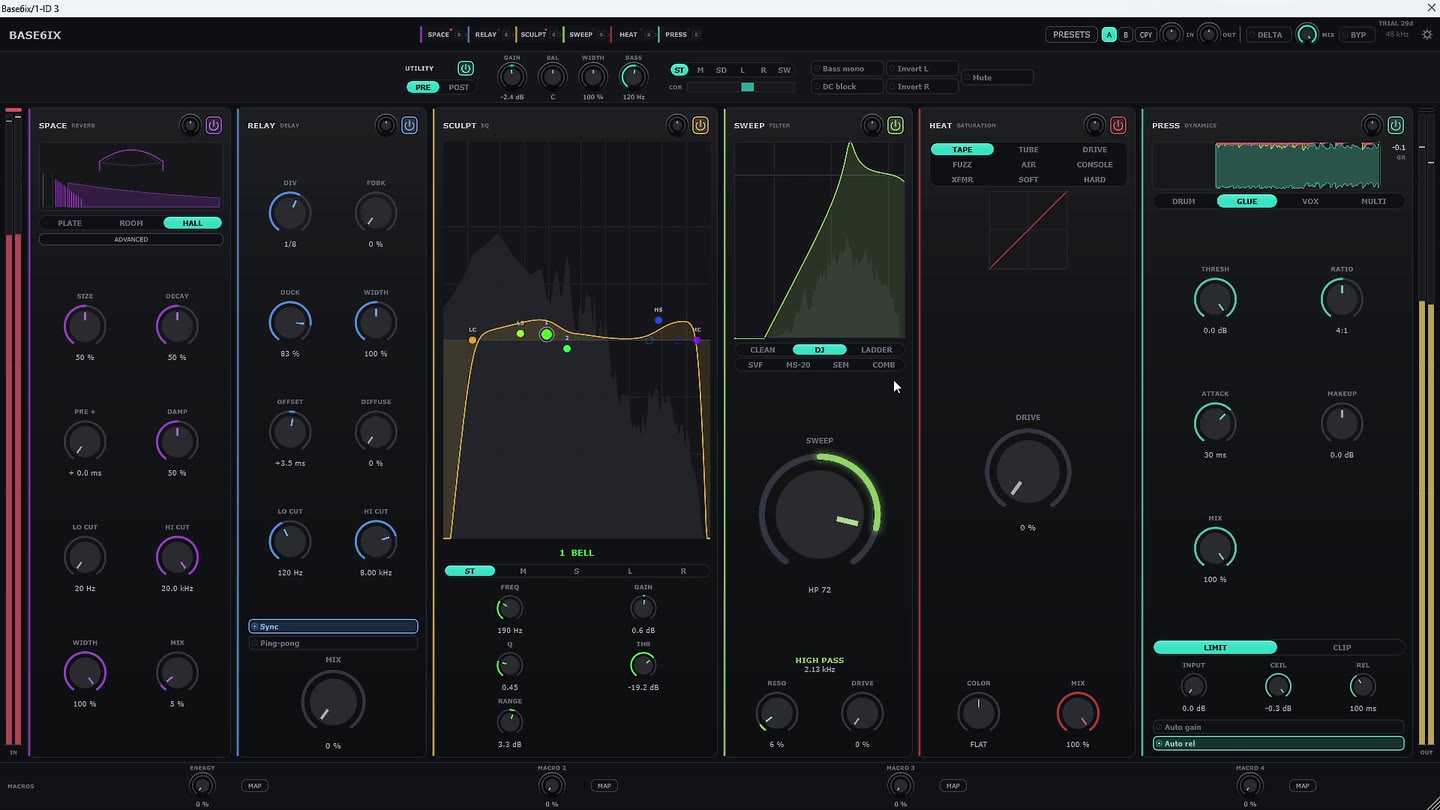The height and width of the screenshot is (810, 1440).
Task: Toggle the DELTA monitor button
Action: pos(1270,35)
